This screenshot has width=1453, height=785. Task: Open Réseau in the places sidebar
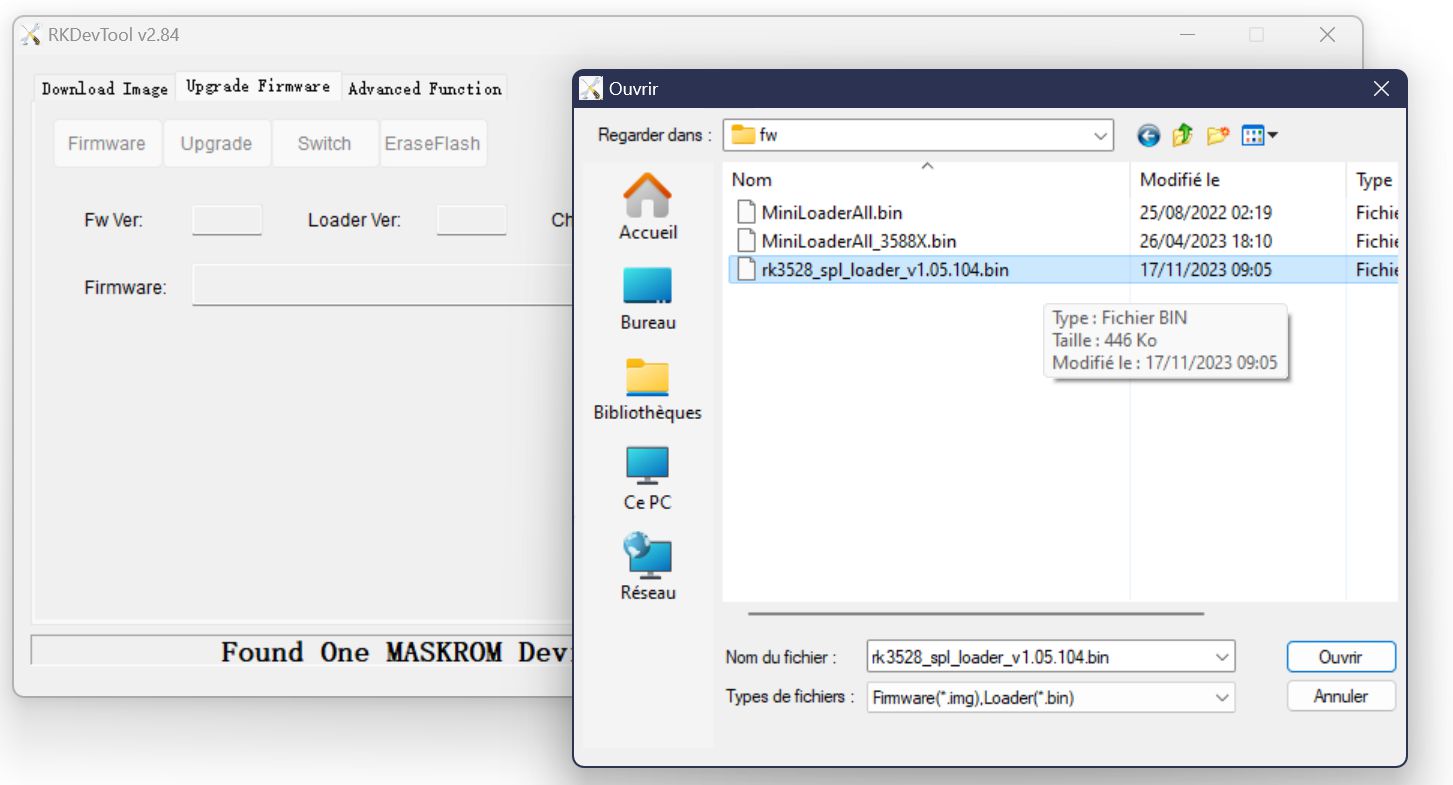pyautogui.click(x=648, y=567)
